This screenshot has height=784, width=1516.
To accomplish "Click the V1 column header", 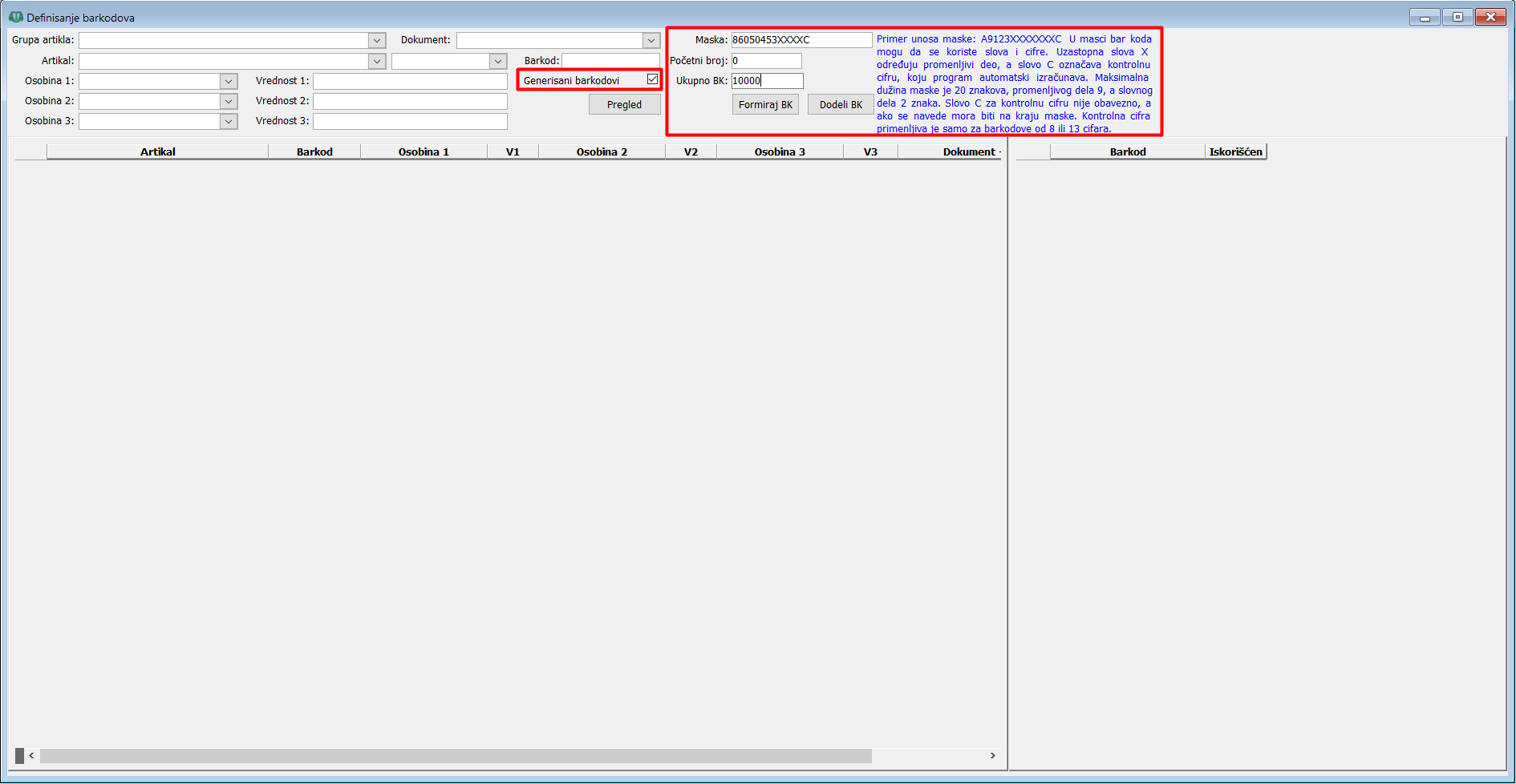I will coord(513,152).
